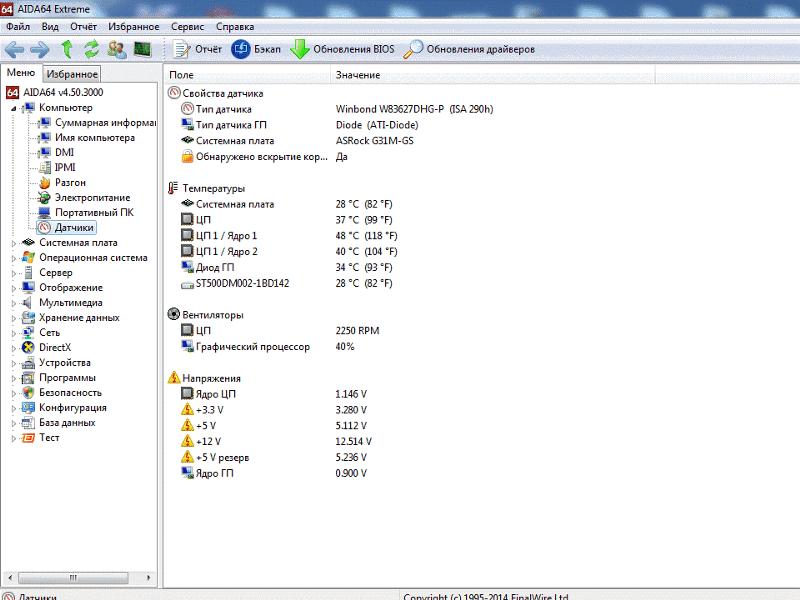This screenshot has height=600, width=800.
Task: Select the IPMI tree item
Action: (57, 167)
